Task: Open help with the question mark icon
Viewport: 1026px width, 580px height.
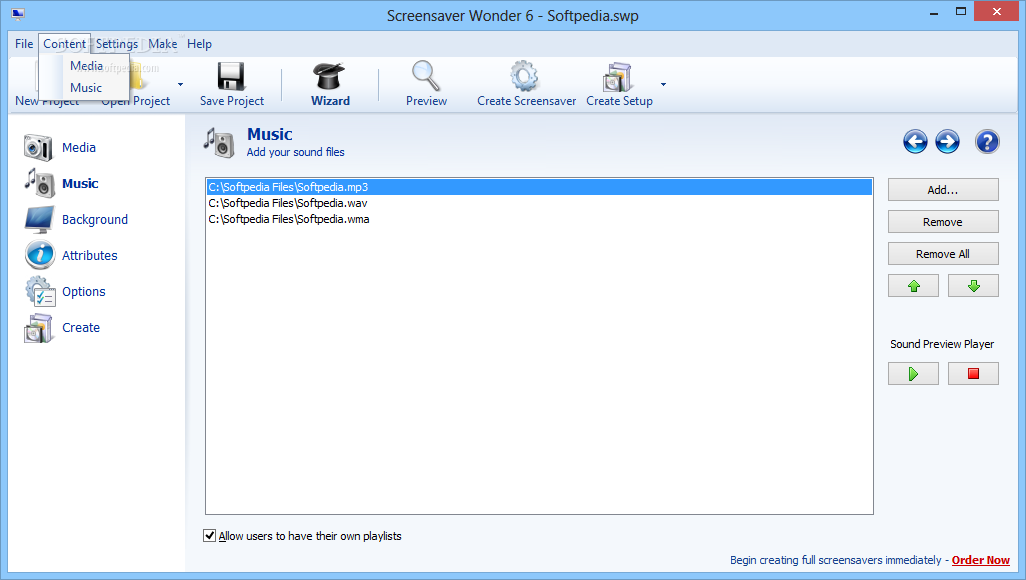Action: point(987,141)
